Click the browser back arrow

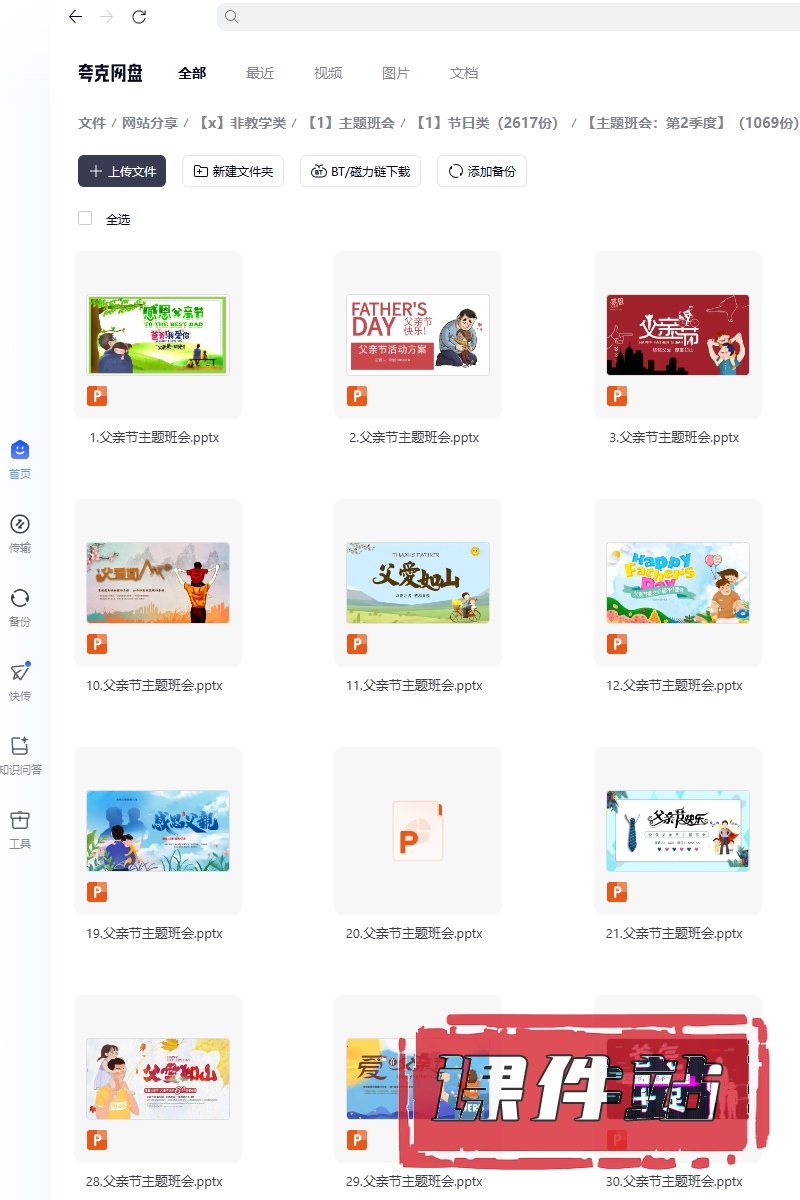click(75, 16)
